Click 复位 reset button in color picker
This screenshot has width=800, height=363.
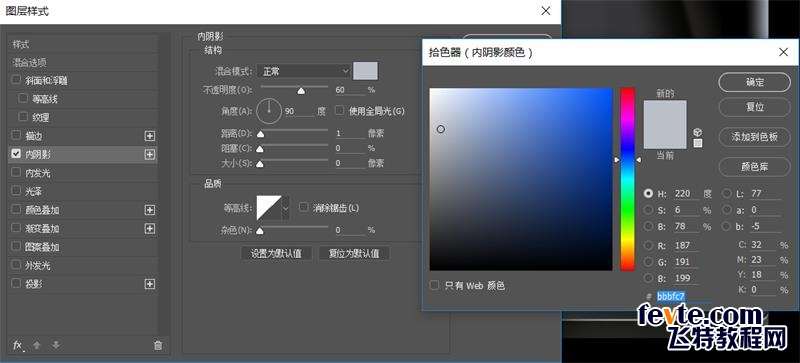point(755,108)
